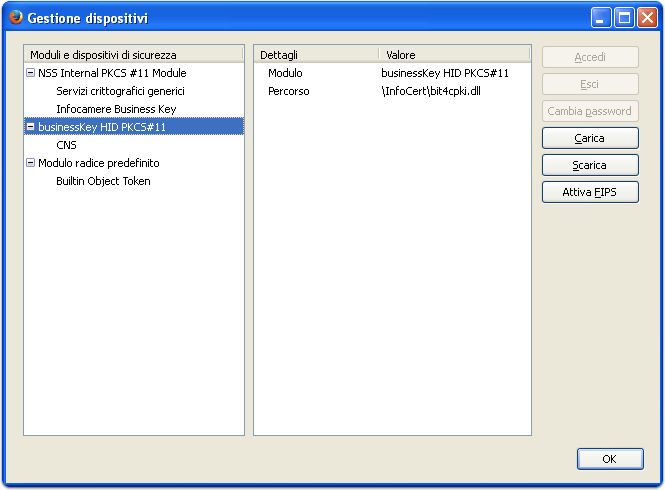
Task: Select Modulo radice predefinito module
Action: click(x=99, y=163)
